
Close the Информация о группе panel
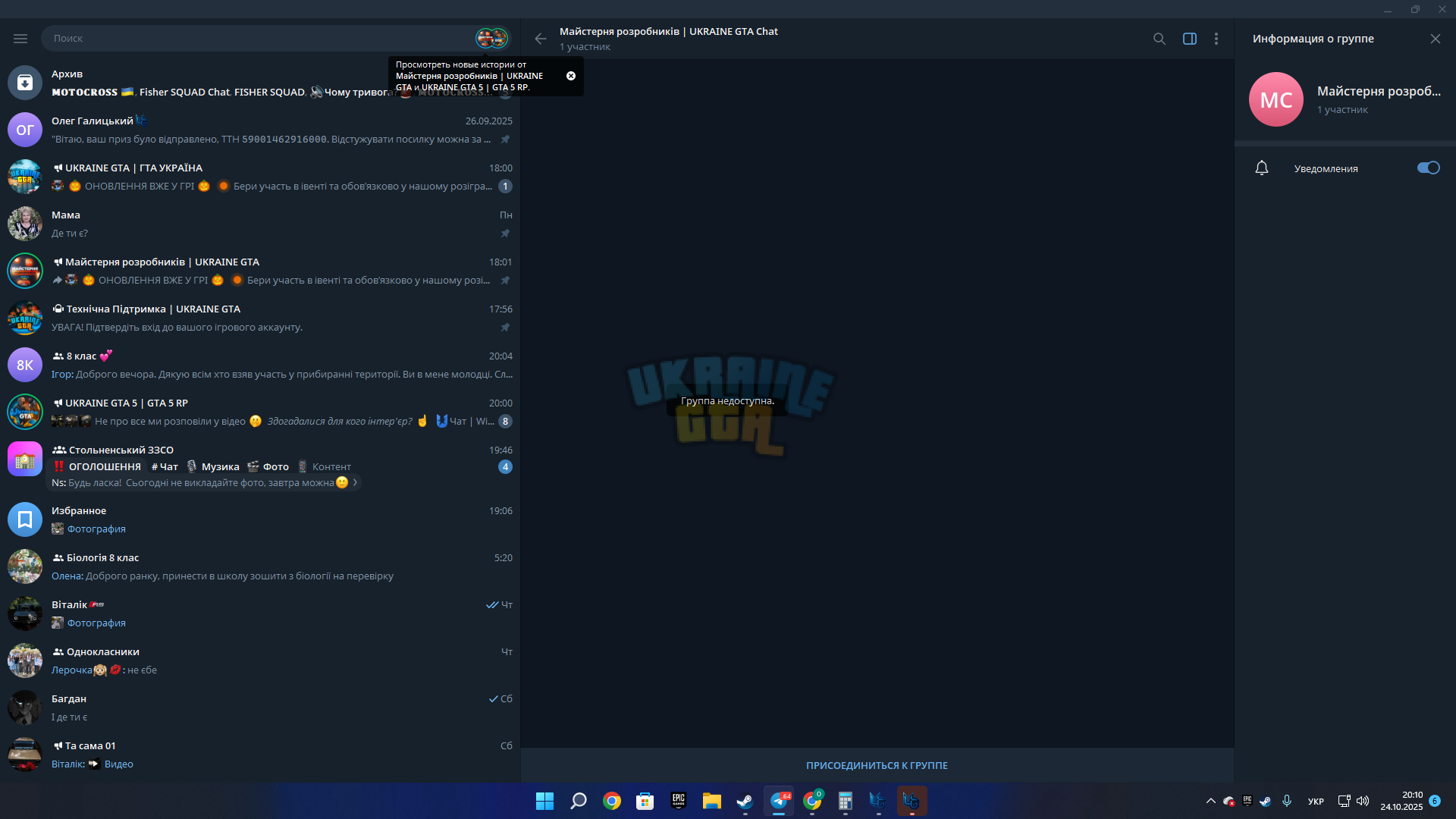click(1436, 39)
